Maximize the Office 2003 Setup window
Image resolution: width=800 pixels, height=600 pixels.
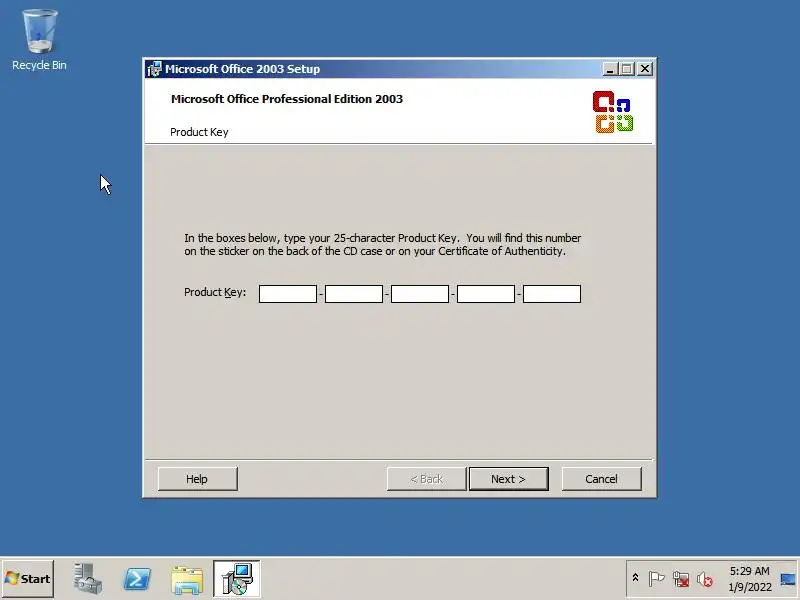tap(627, 69)
